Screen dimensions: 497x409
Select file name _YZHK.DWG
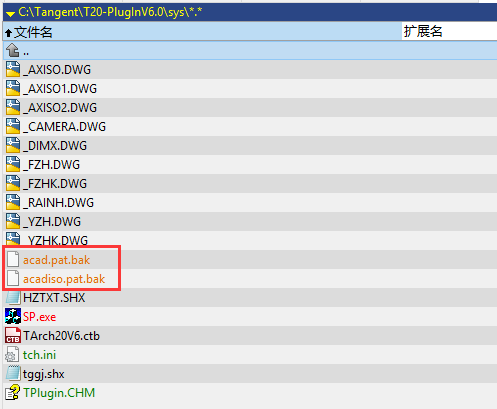click(x=56, y=240)
